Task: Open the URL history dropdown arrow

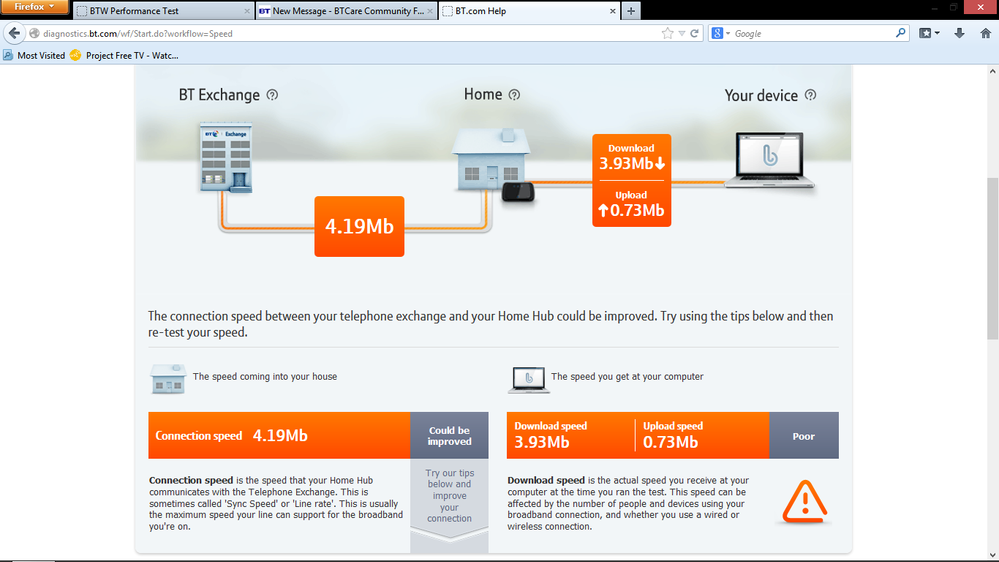Action: pyautogui.click(x=682, y=34)
